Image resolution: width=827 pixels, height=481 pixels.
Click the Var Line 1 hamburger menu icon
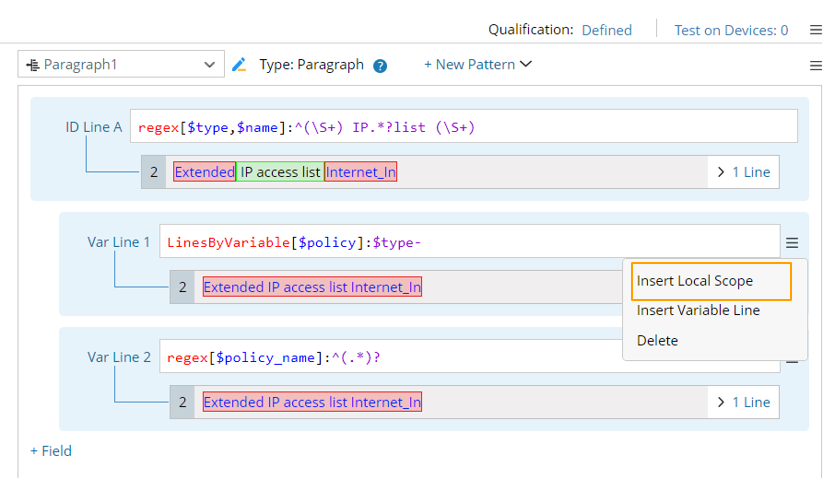(792, 242)
